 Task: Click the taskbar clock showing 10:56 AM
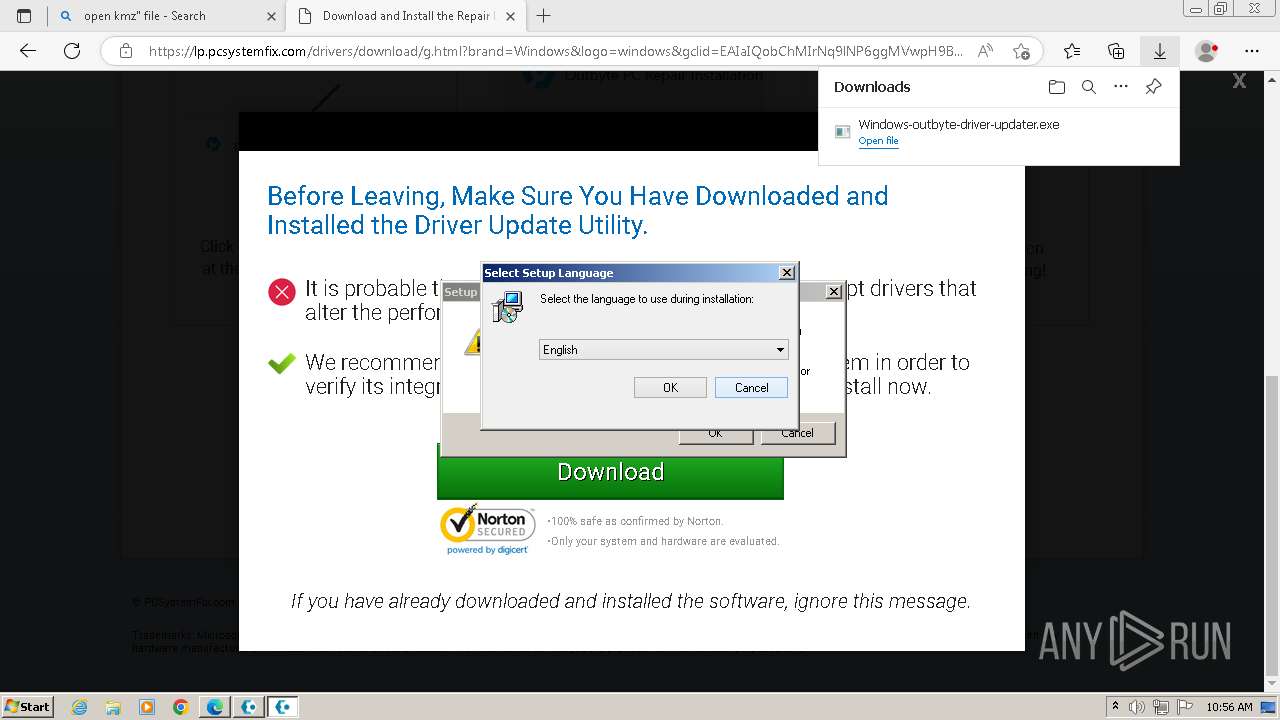(1229, 707)
